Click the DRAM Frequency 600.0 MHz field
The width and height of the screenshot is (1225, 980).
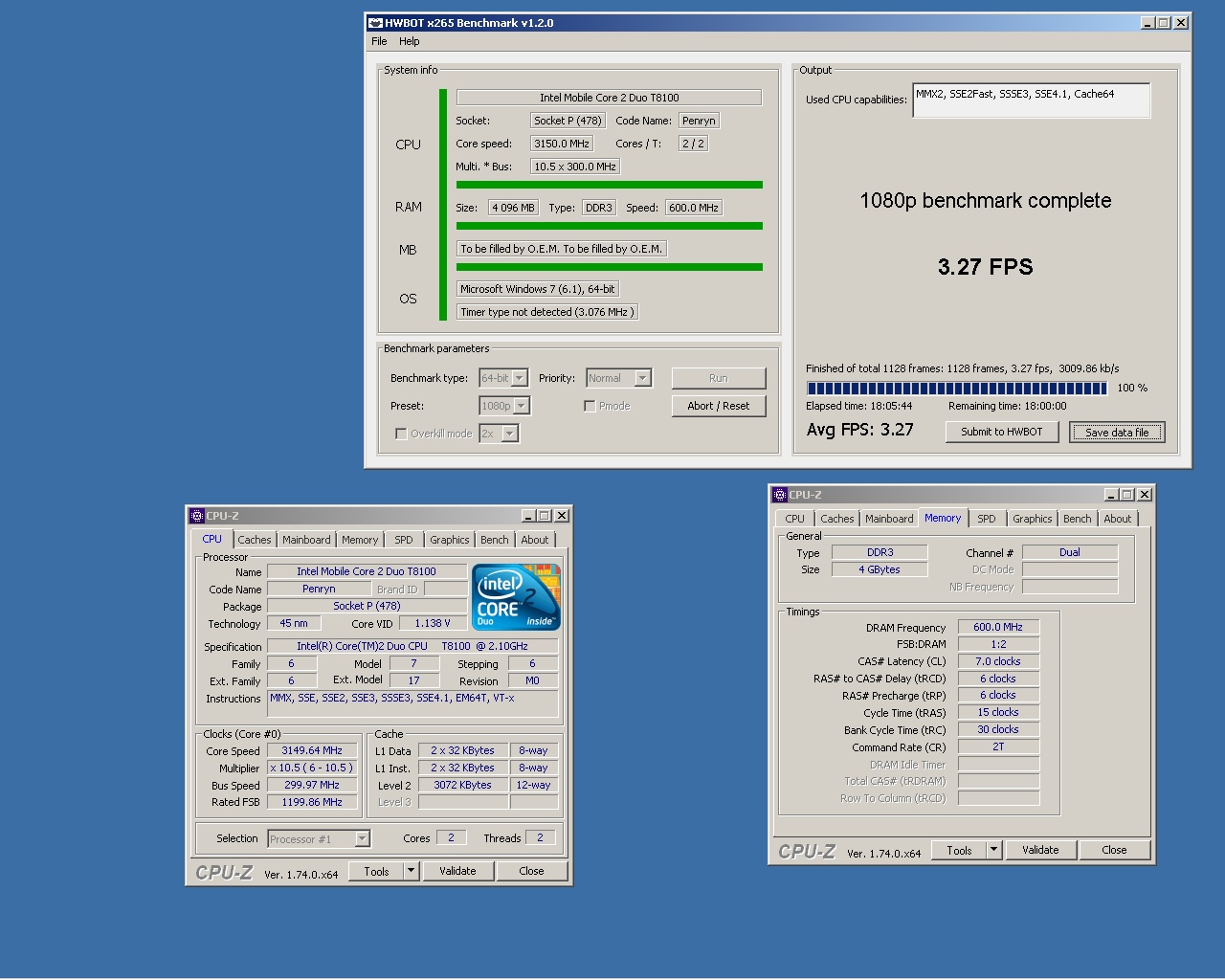point(998,627)
